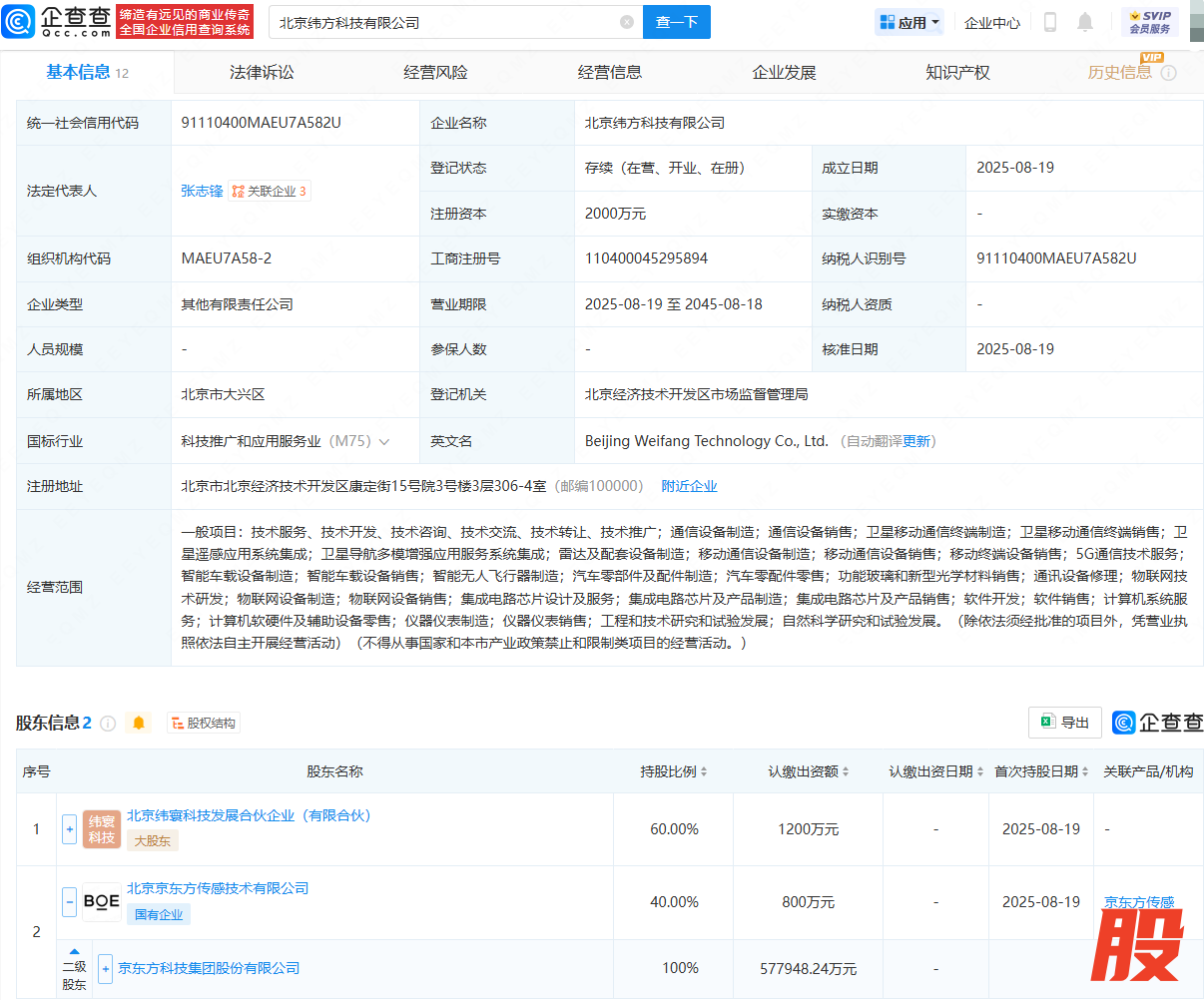Click the Qcc.com 企查查 logo

(x=58, y=22)
